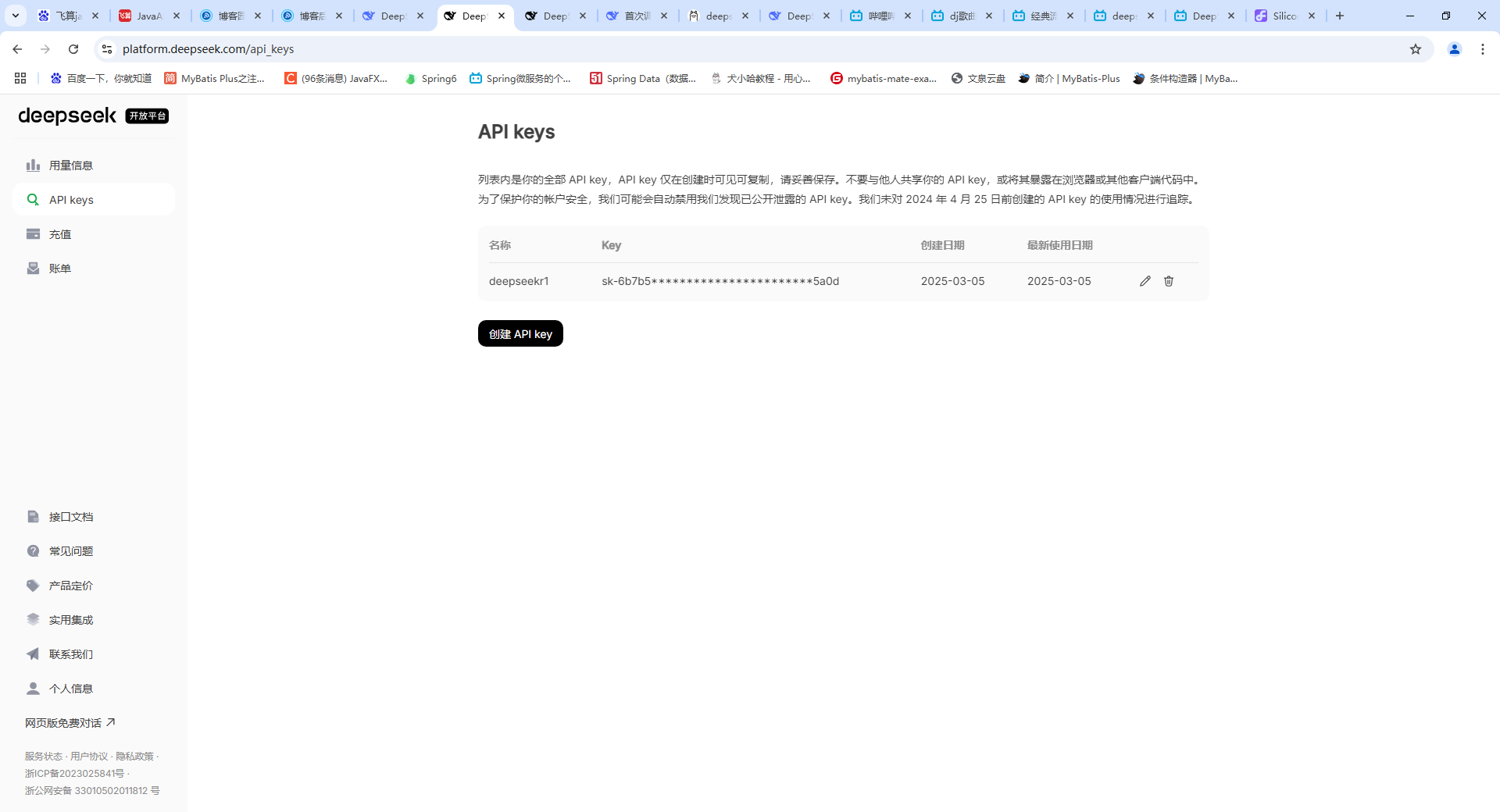
Task: Click the deepseek logo
Action: (67, 116)
